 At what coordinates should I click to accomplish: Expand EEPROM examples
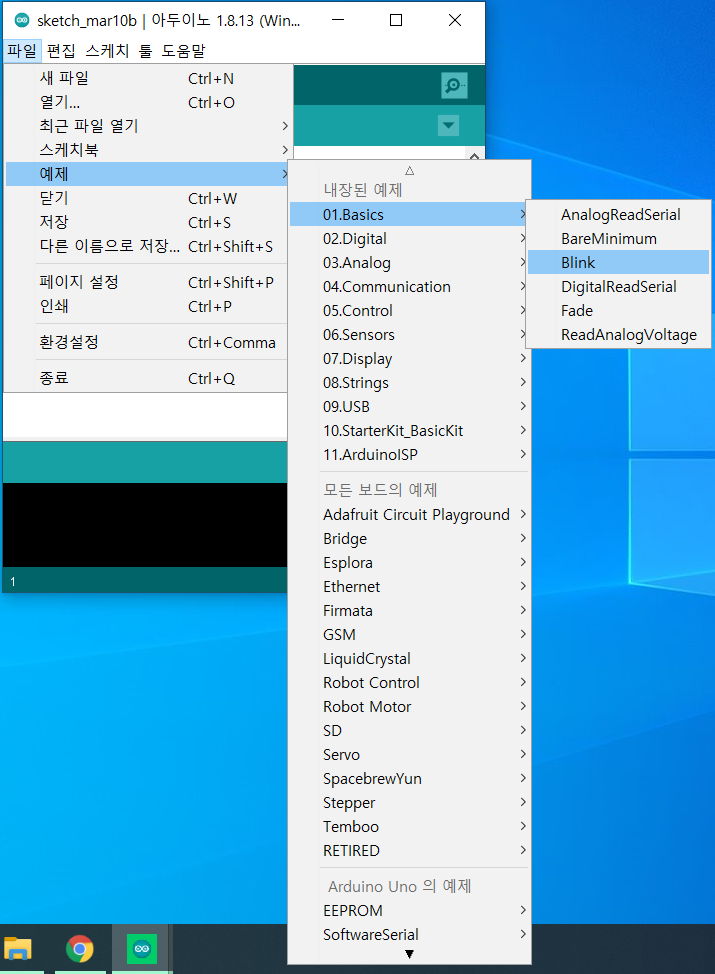409,911
